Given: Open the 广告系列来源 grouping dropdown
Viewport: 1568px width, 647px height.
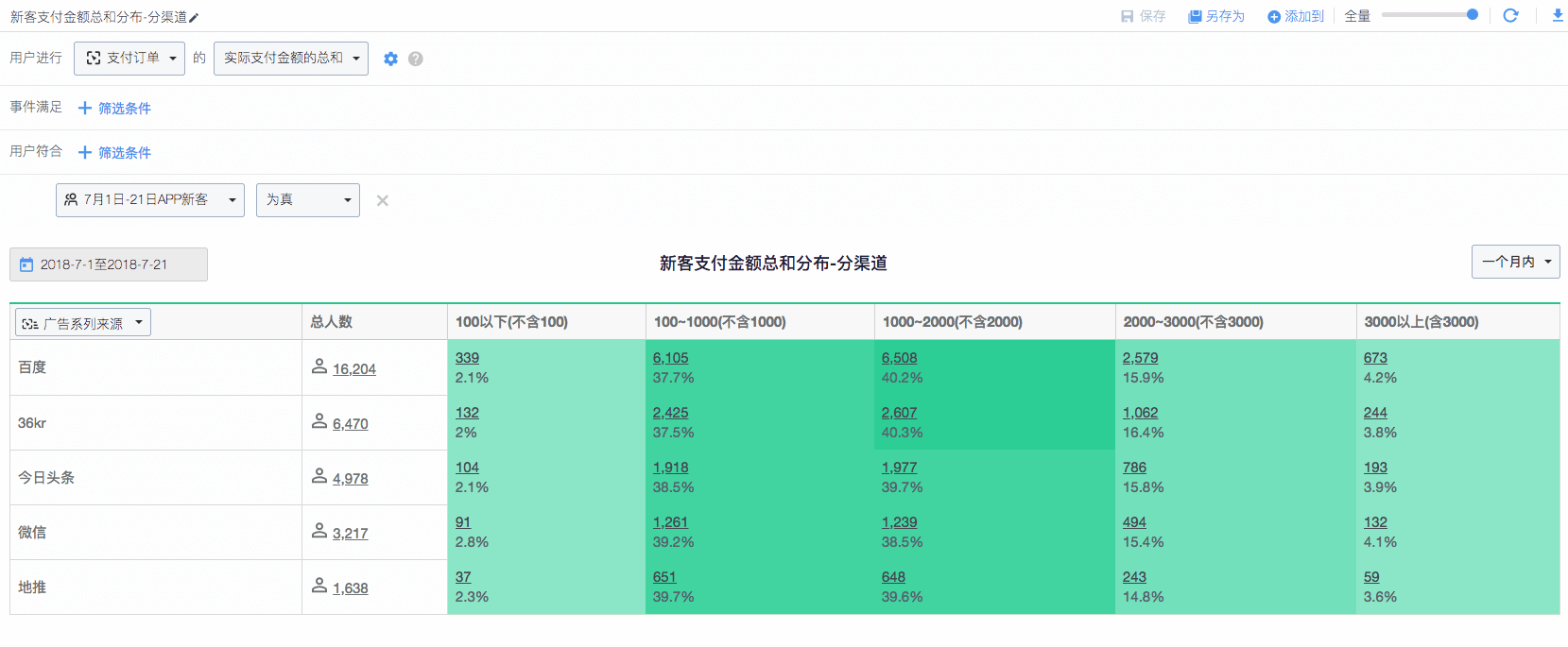Looking at the screenshot, I should (83, 323).
